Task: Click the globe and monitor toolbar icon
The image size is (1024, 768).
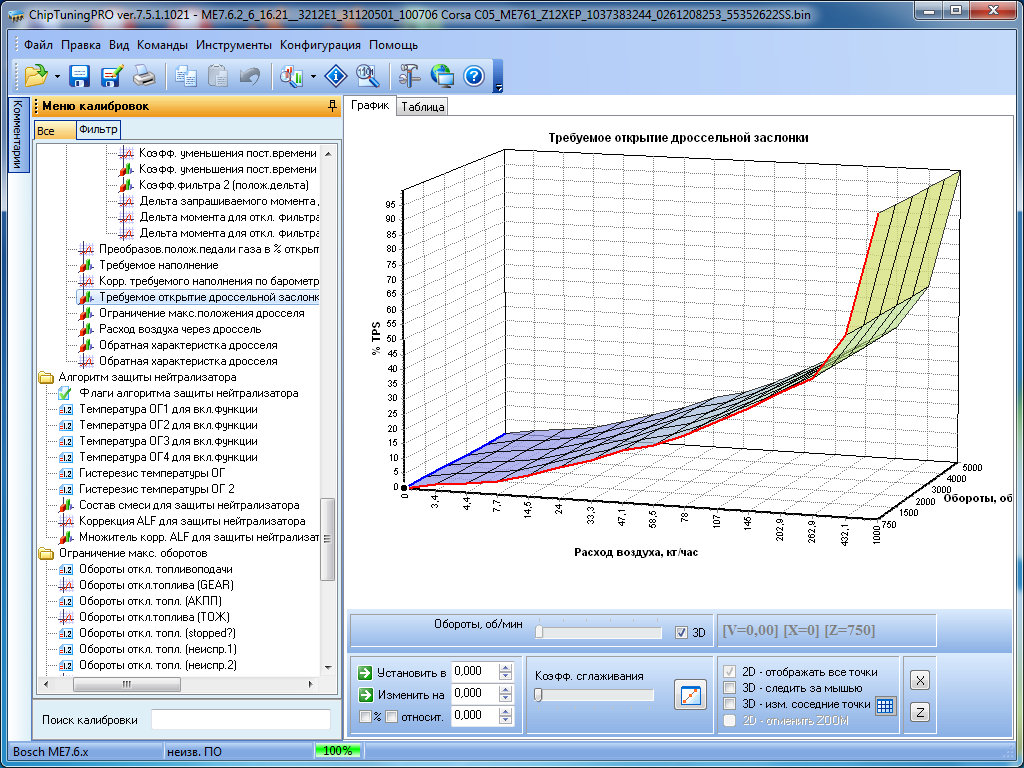Action: [x=442, y=76]
